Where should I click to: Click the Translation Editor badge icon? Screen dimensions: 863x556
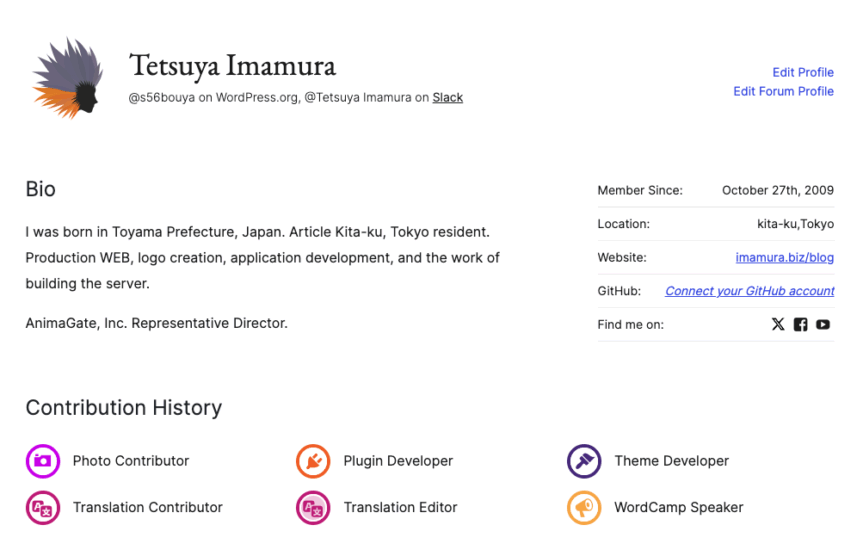(313, 508)
